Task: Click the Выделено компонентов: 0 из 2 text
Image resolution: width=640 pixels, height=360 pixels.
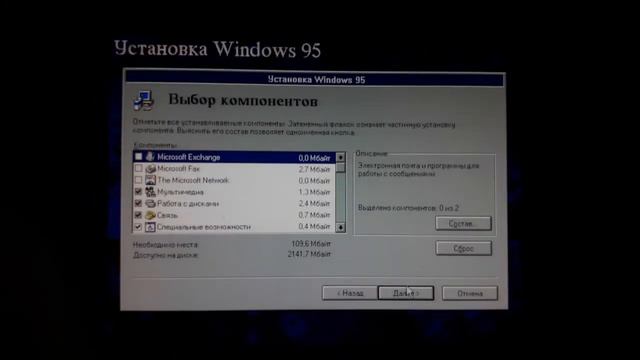Action: (x=408, y=208)
